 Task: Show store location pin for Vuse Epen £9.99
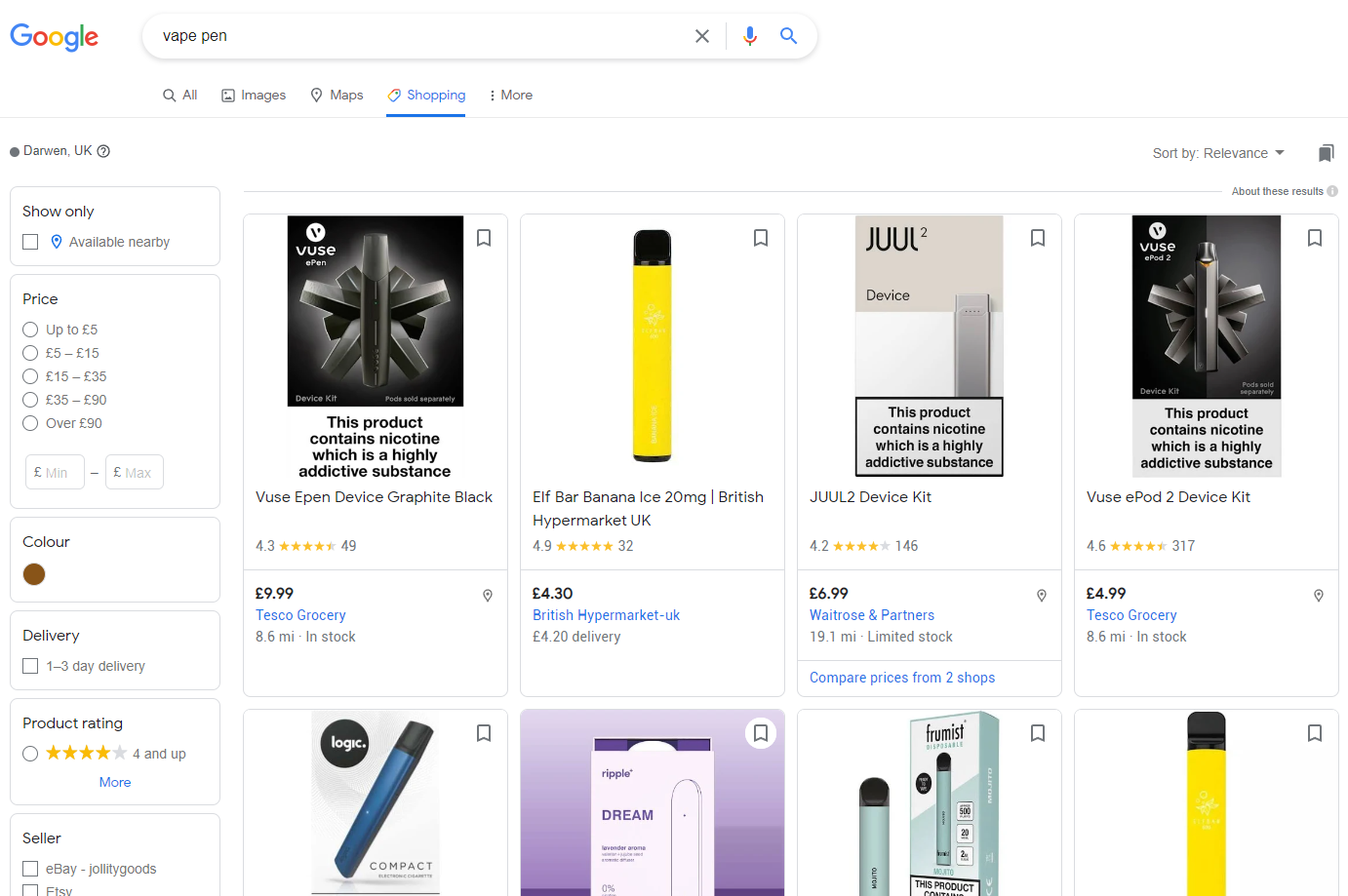(x=488, y=596)
